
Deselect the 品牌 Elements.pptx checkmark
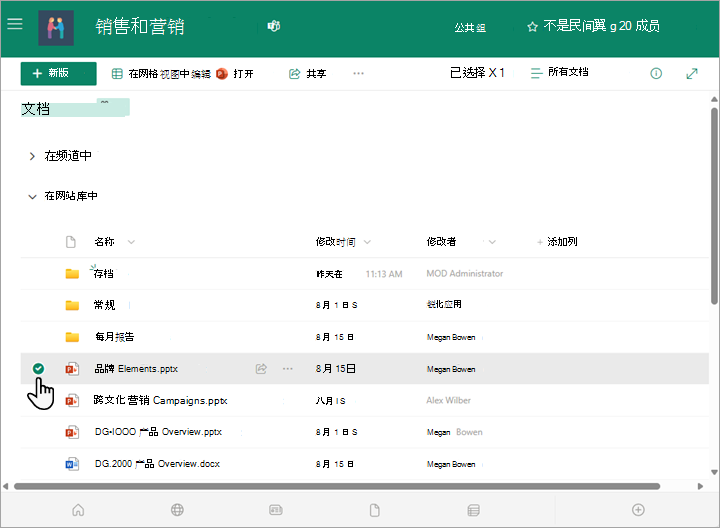click(39, 368)
